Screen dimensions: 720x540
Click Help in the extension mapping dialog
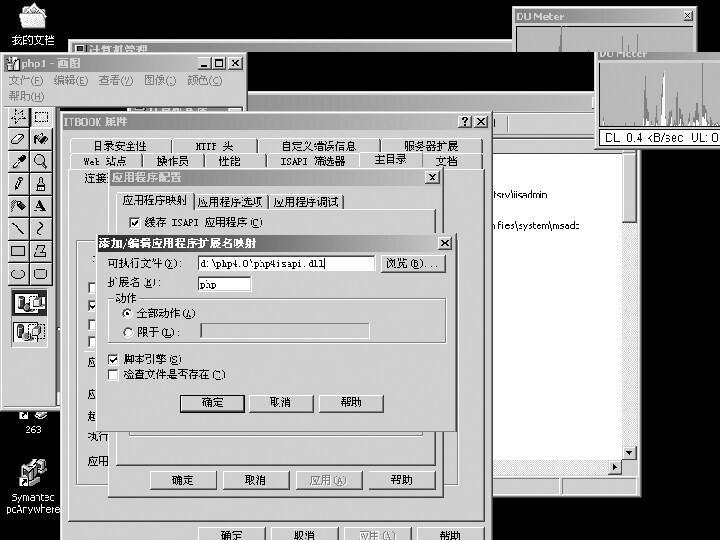click(351, 403)
